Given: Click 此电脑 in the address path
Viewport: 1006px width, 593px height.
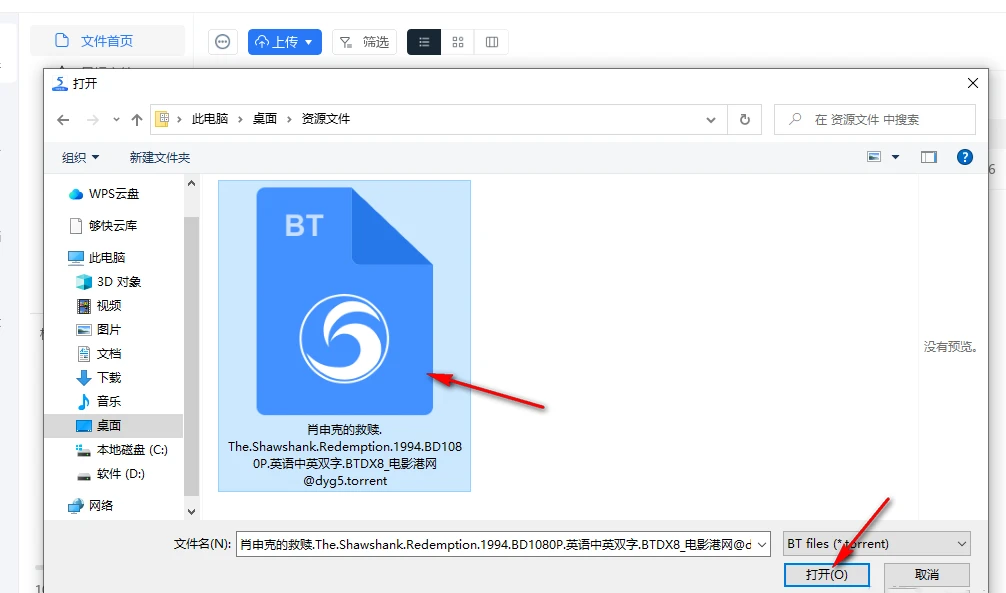Looking at the screenshot, I should pyautogui.click(x=210, y=119).
